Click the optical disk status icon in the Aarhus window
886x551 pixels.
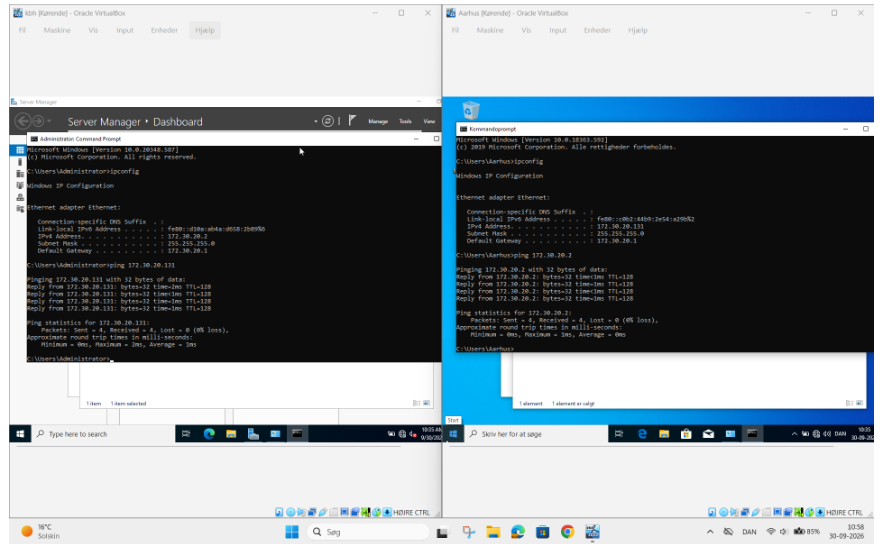click(723, 512)
